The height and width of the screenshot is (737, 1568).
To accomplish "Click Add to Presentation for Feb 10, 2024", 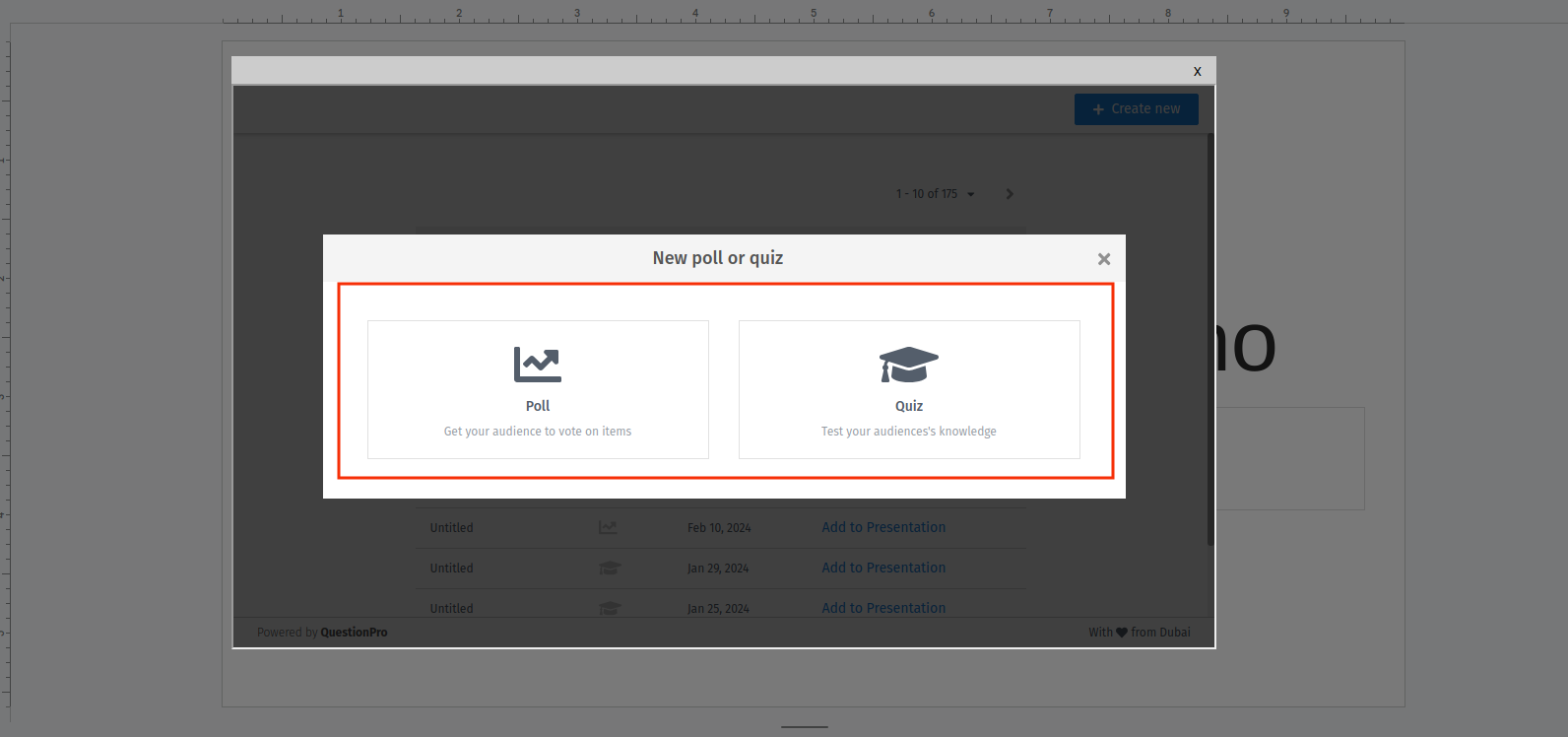I will click(883, 527).
